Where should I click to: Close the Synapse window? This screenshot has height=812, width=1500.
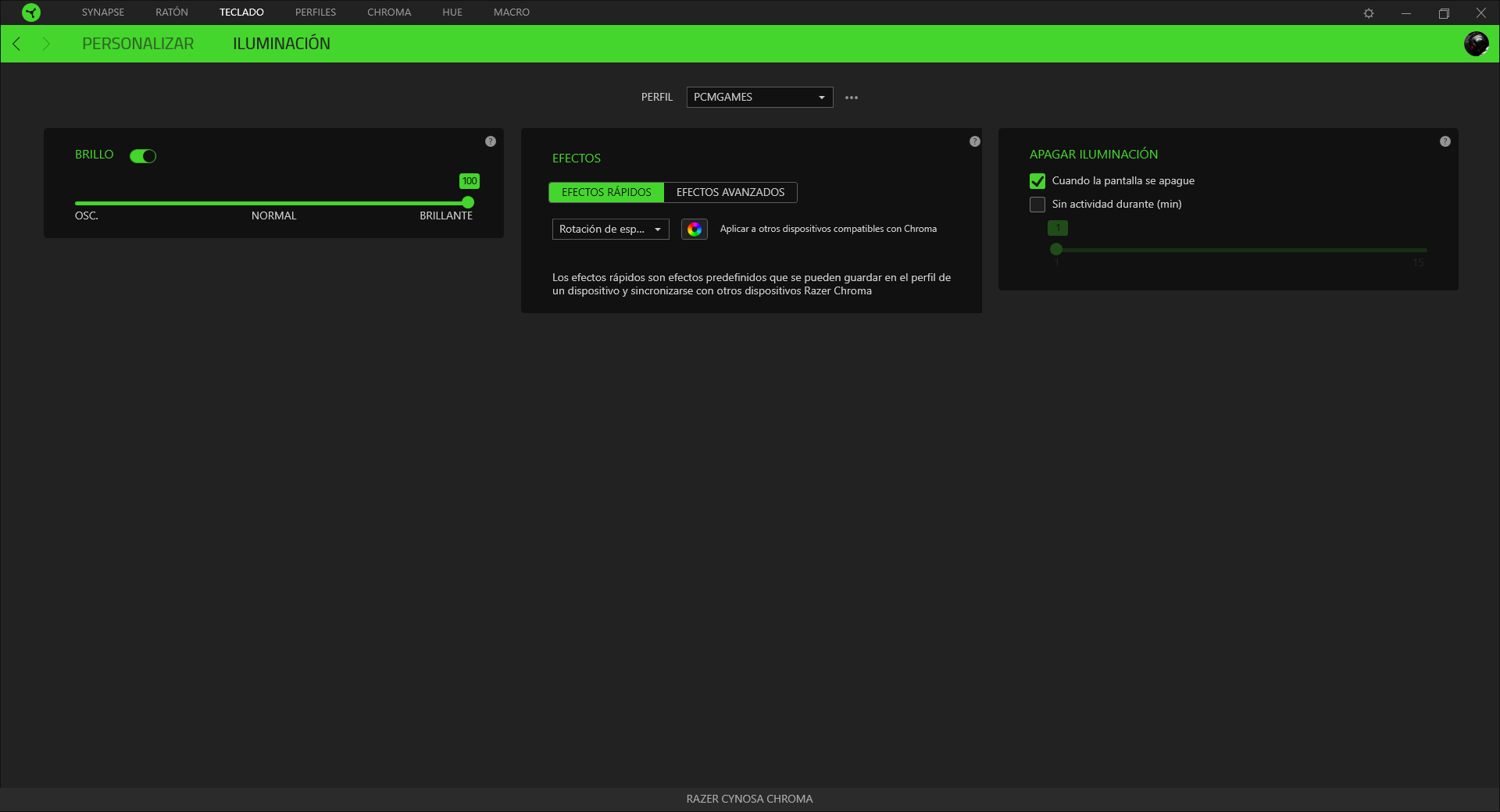click(1481, 13)
